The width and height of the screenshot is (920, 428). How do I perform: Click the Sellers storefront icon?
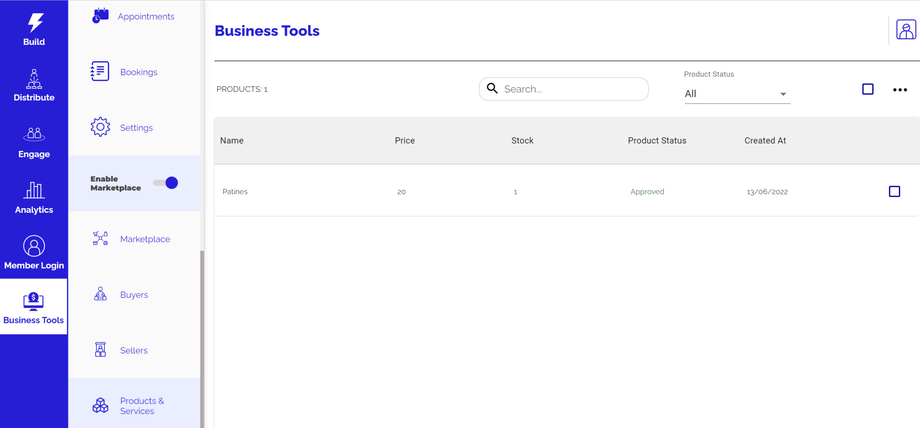[100, 350]
